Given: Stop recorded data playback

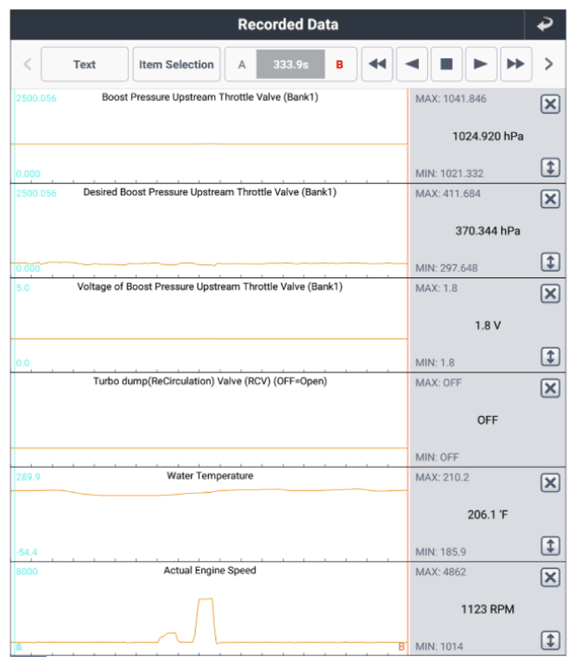Looking at the screenshot, I should (447, 64).
